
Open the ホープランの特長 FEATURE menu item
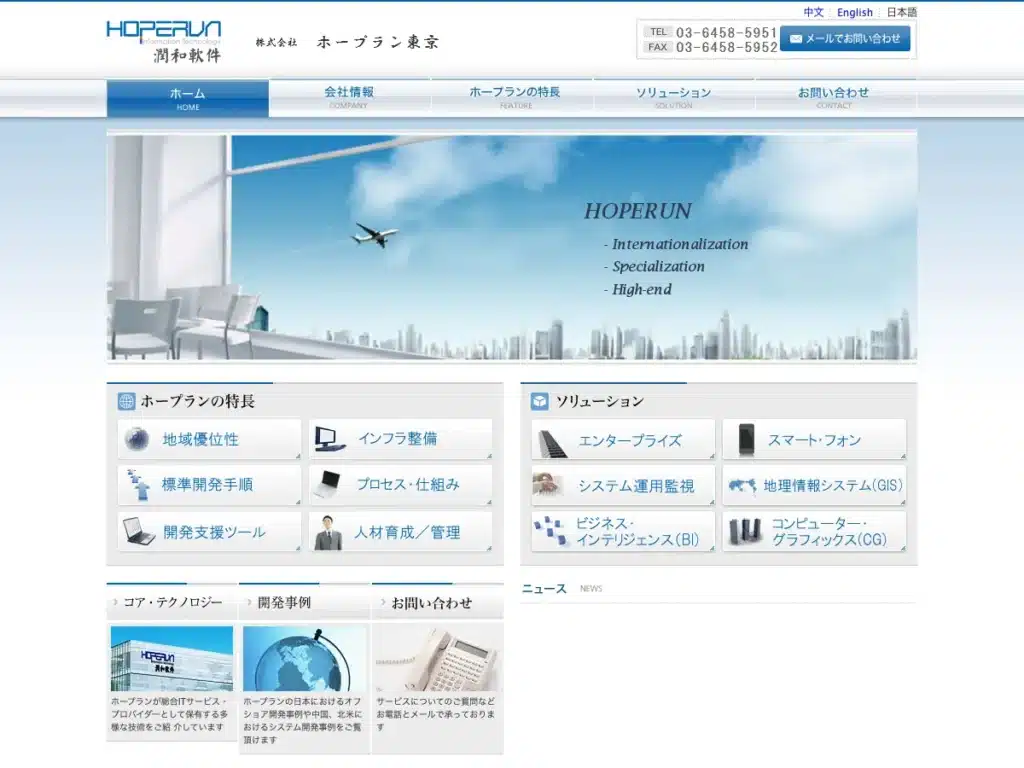click(x=515, y=97)
